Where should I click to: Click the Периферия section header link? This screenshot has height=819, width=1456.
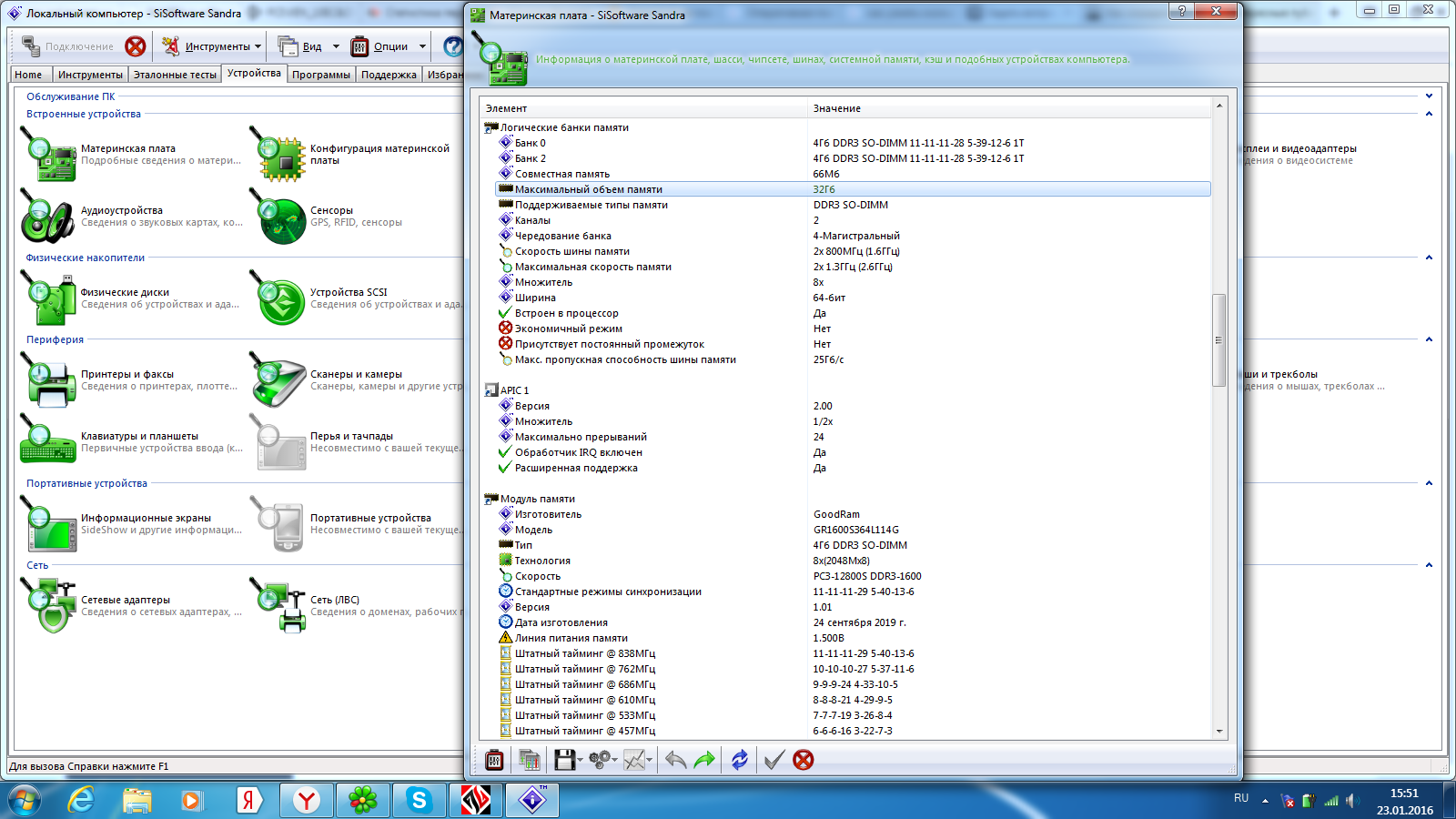tap(55, 339)
